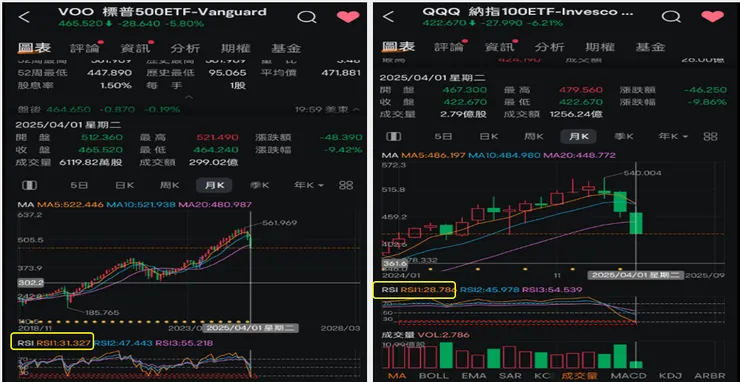Select 基金 tab on VOO screen

tap(286, 48)
